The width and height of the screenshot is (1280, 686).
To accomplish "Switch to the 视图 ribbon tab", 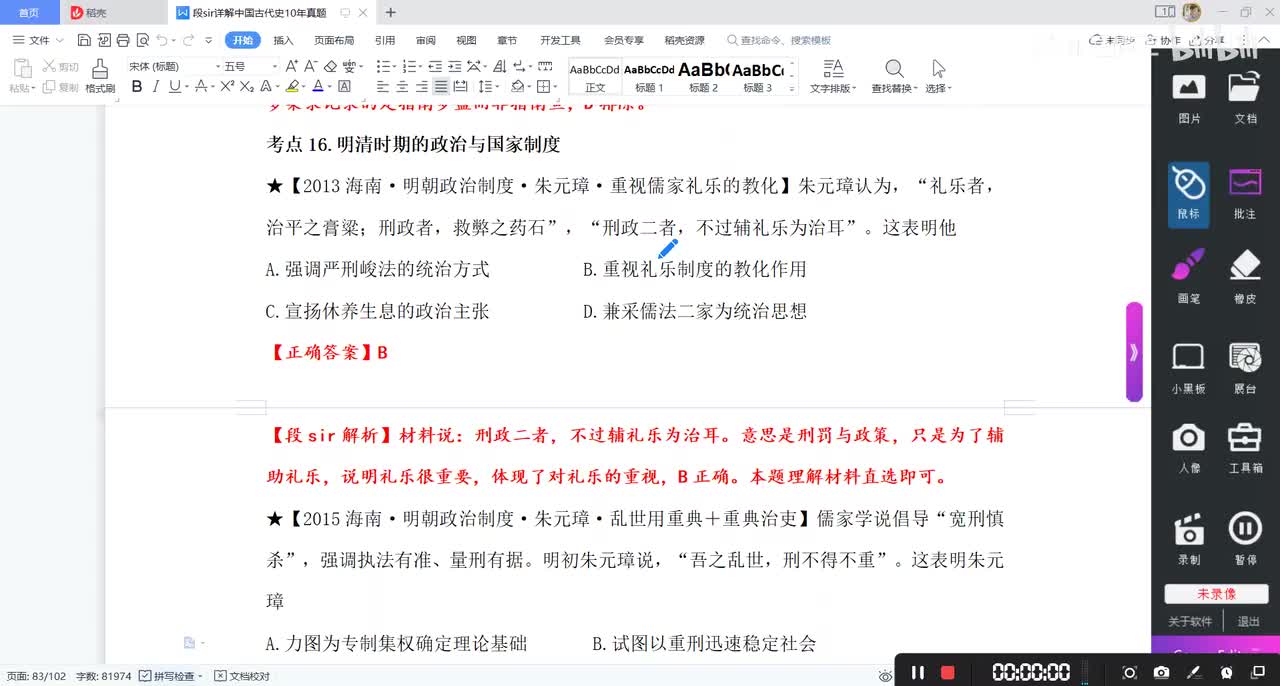I will click(x=466, y=41).
